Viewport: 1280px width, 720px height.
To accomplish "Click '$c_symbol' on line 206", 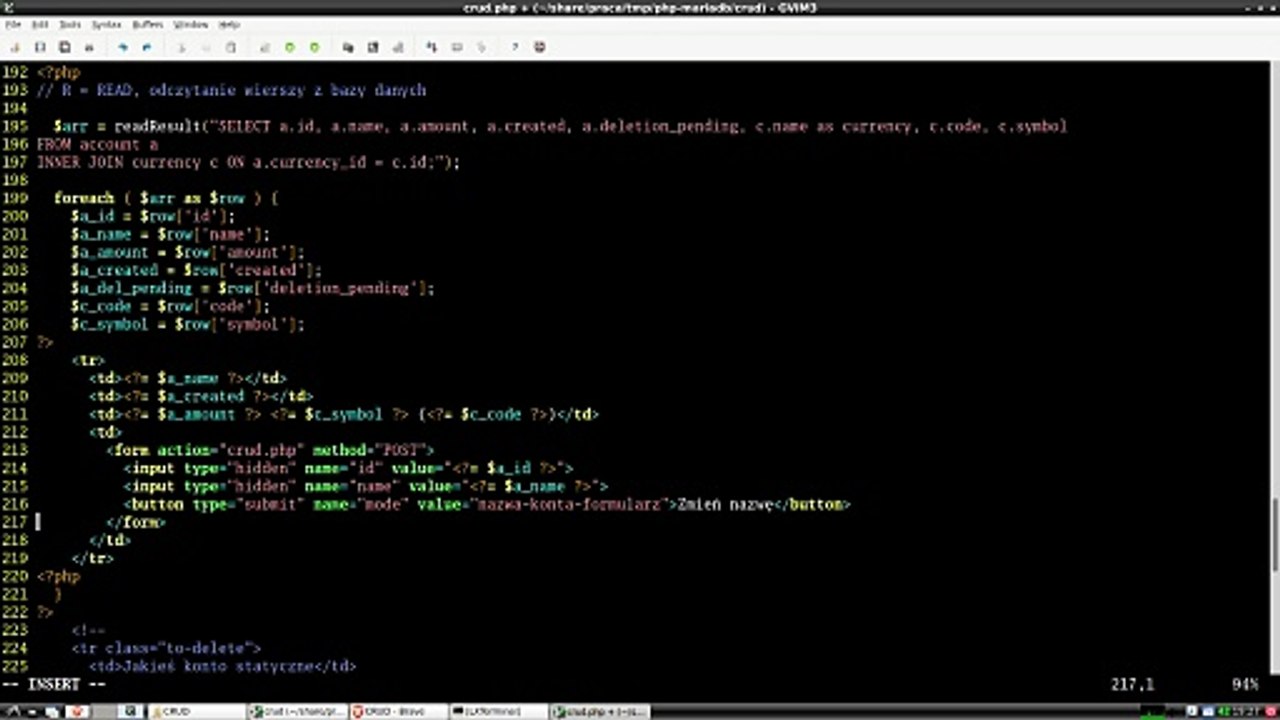I will (x=110, y=324).
